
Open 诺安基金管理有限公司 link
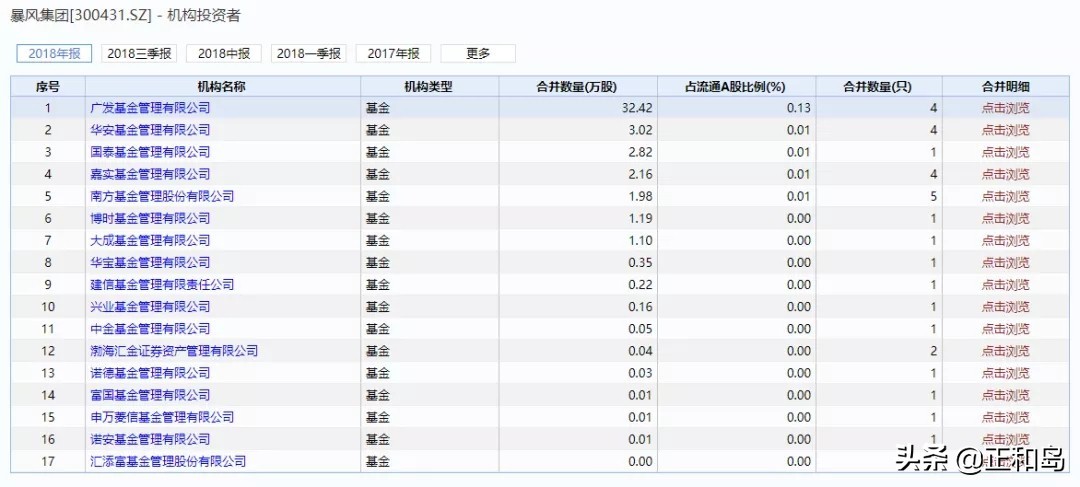pos(150,439)
